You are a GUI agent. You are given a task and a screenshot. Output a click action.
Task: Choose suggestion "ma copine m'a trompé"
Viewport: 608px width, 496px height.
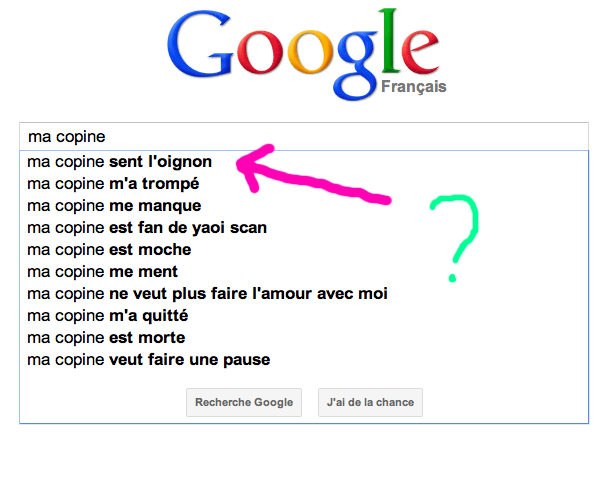tap(113, 183)
